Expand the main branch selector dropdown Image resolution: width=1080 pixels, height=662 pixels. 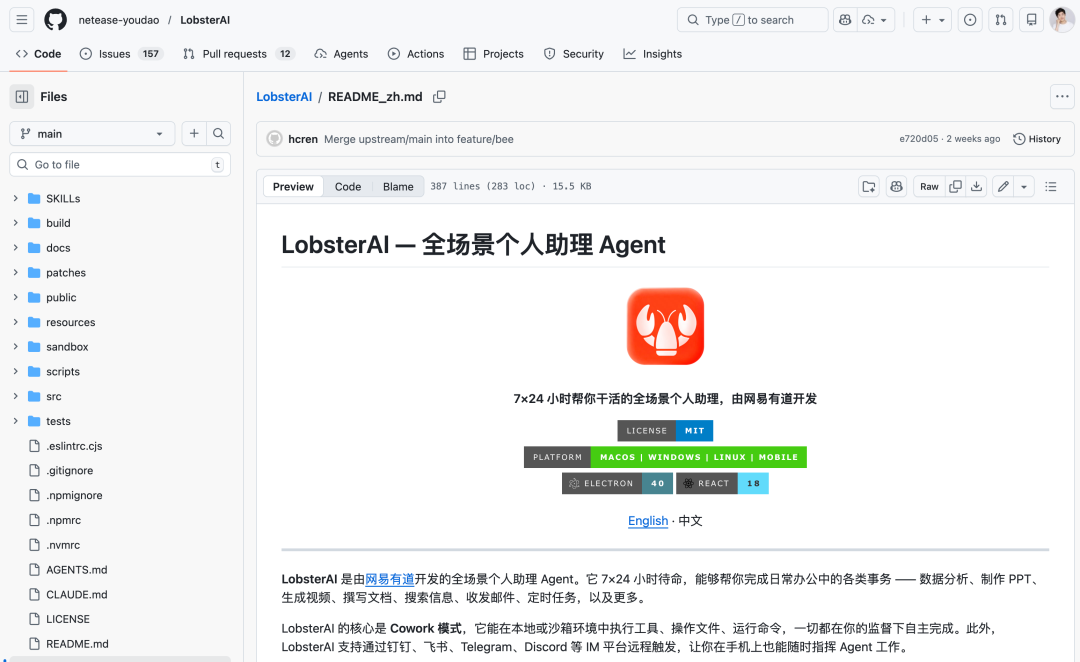click(91, 133)
